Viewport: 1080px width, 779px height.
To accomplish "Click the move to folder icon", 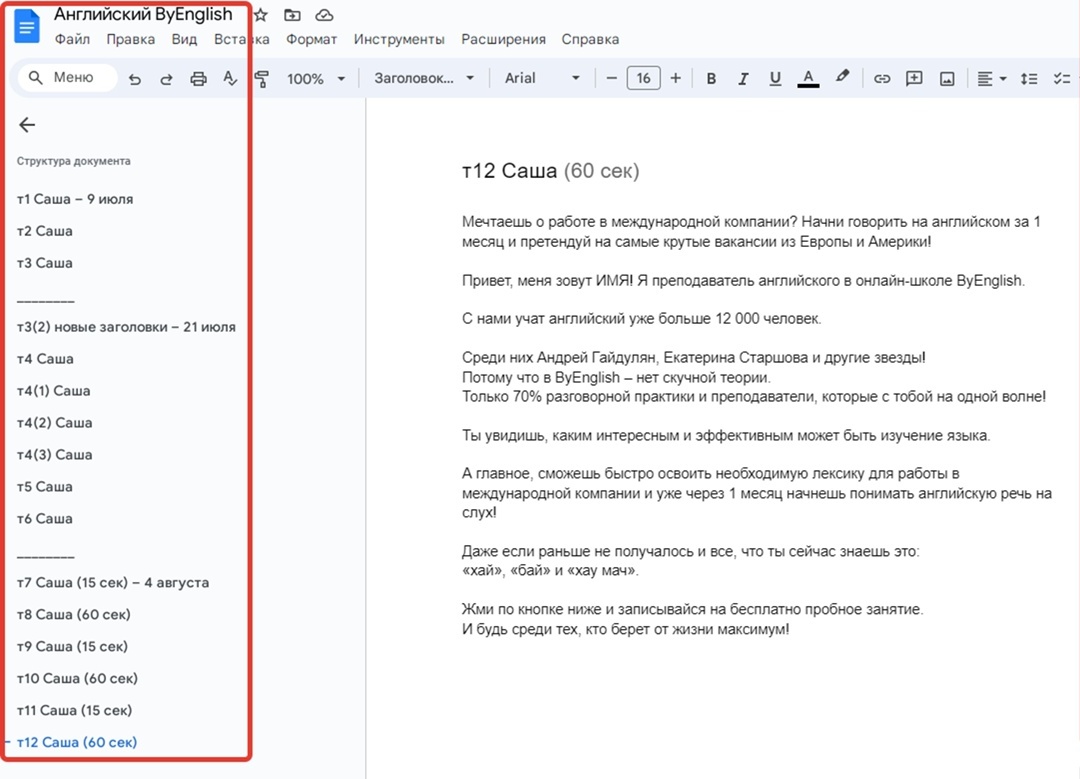I will pyautogui.click(x=293, y=14).
